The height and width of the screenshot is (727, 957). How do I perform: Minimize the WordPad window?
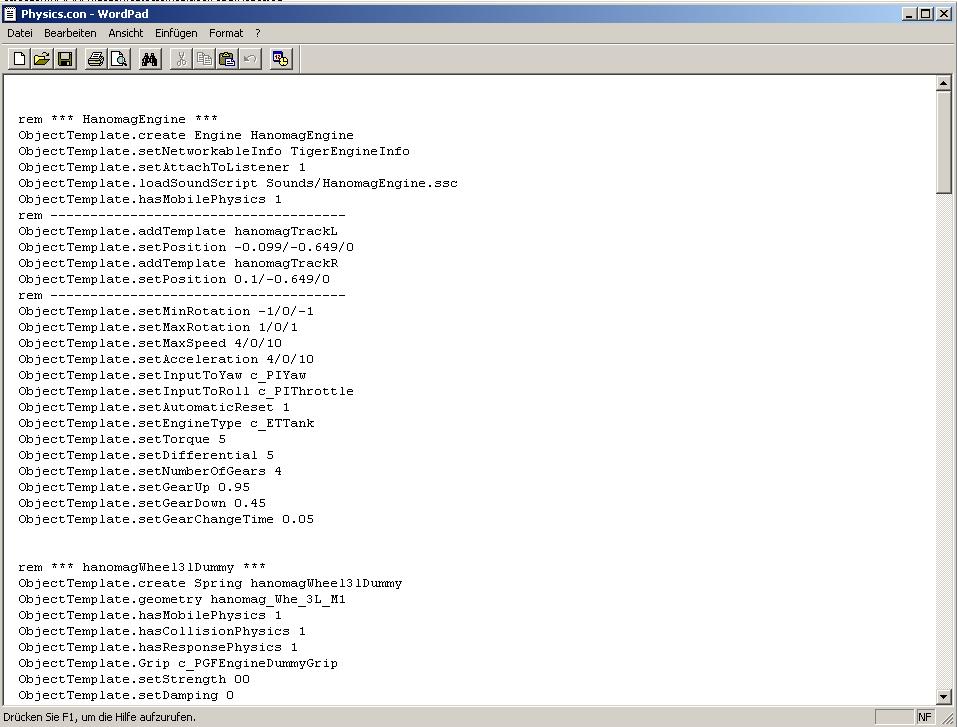[x=909, y=14]
